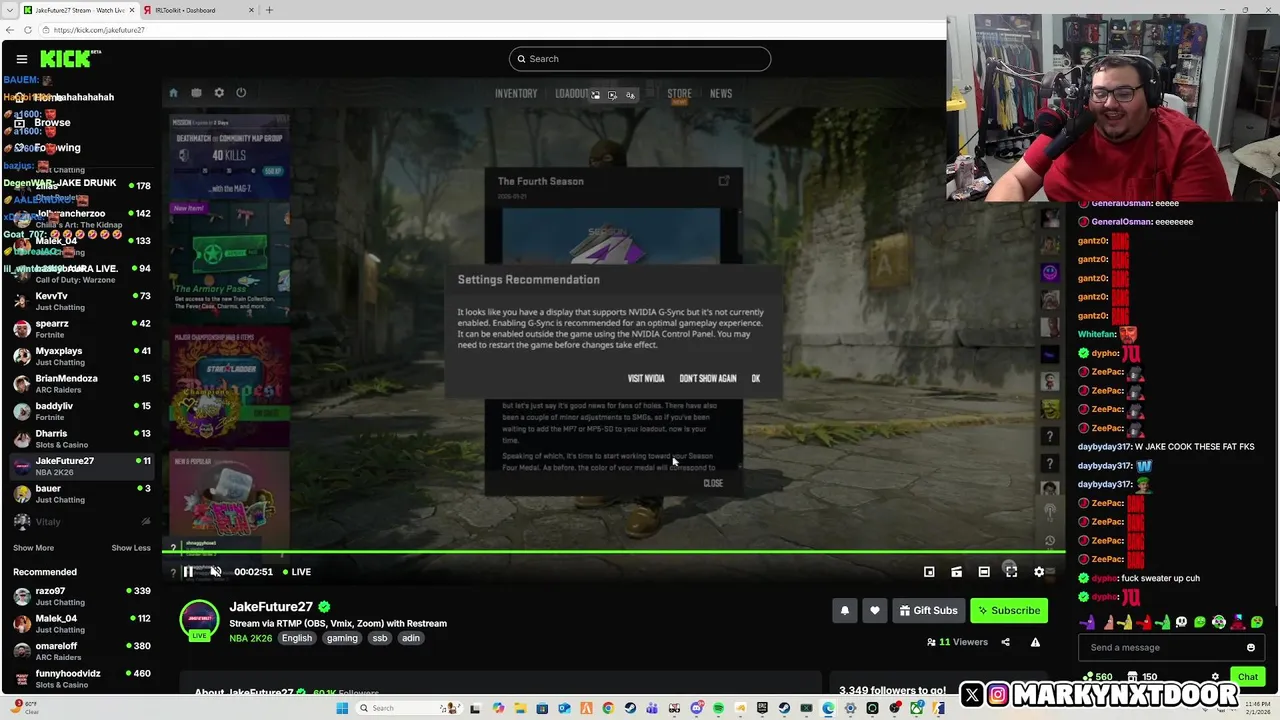Open emote picker in chat input
Screen dimensions: 1280x720
pyautogui.click(x=1250, y=647)
